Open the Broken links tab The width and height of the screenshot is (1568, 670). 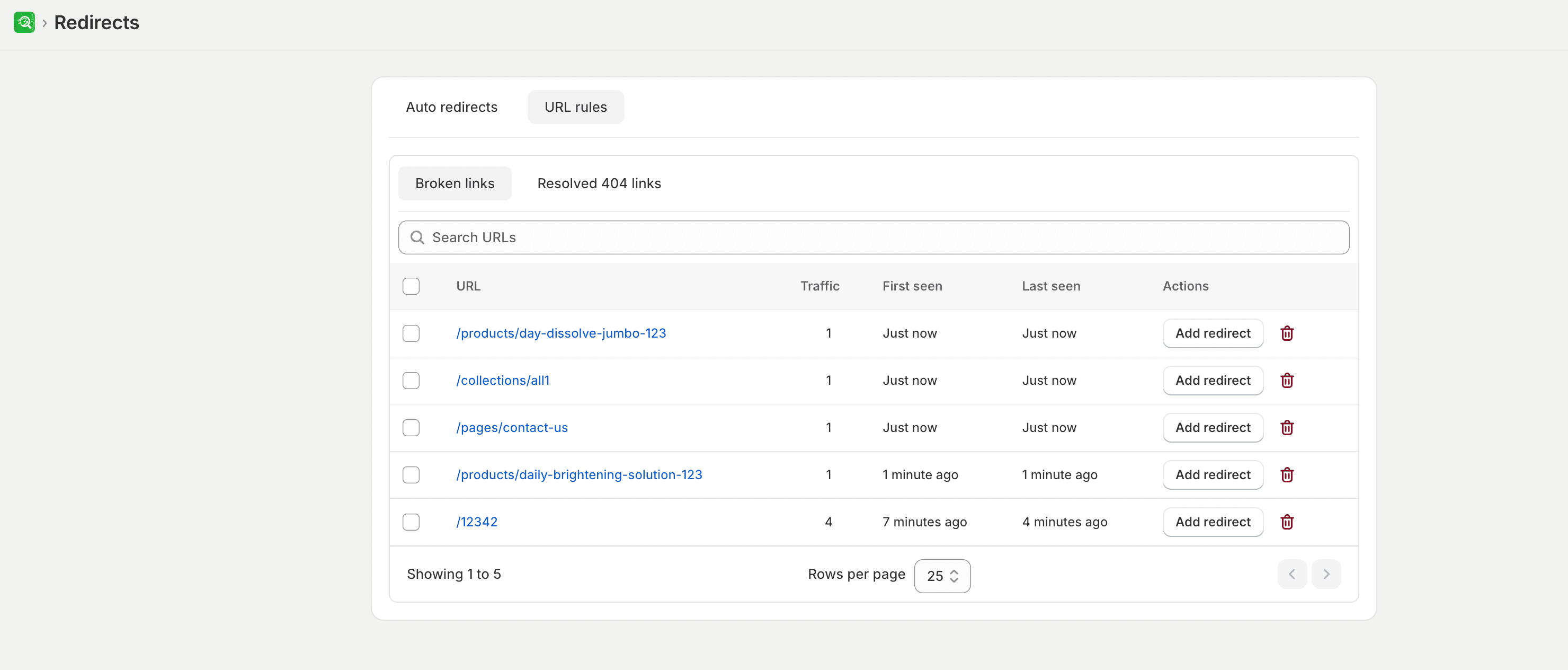(455, 183)
